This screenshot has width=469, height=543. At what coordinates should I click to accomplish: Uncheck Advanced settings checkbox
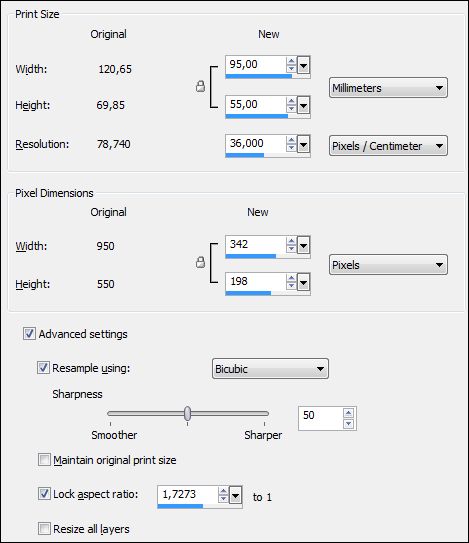tap(29, 334)
